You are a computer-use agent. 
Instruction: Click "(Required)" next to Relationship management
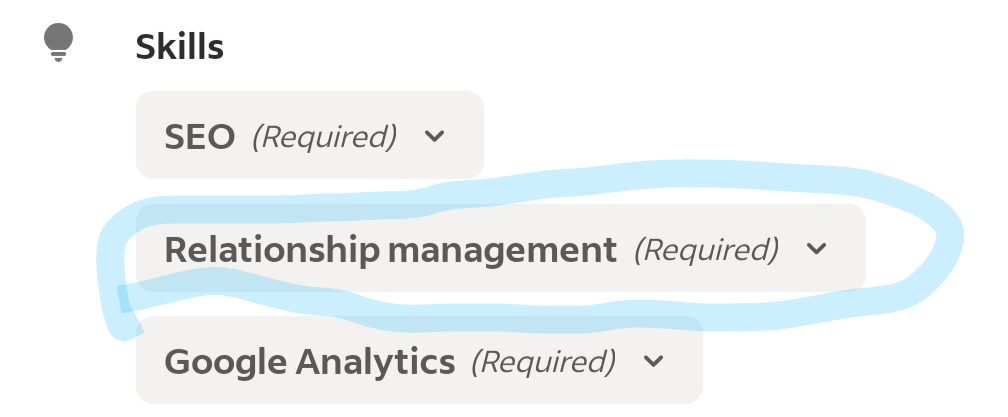click(x=706, y=249)
